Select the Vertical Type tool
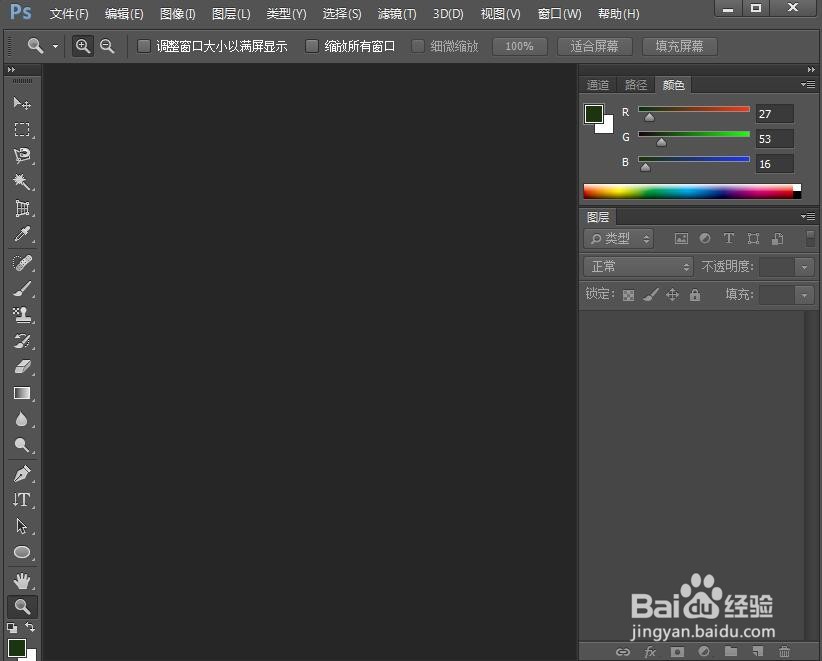 (21, 500)
